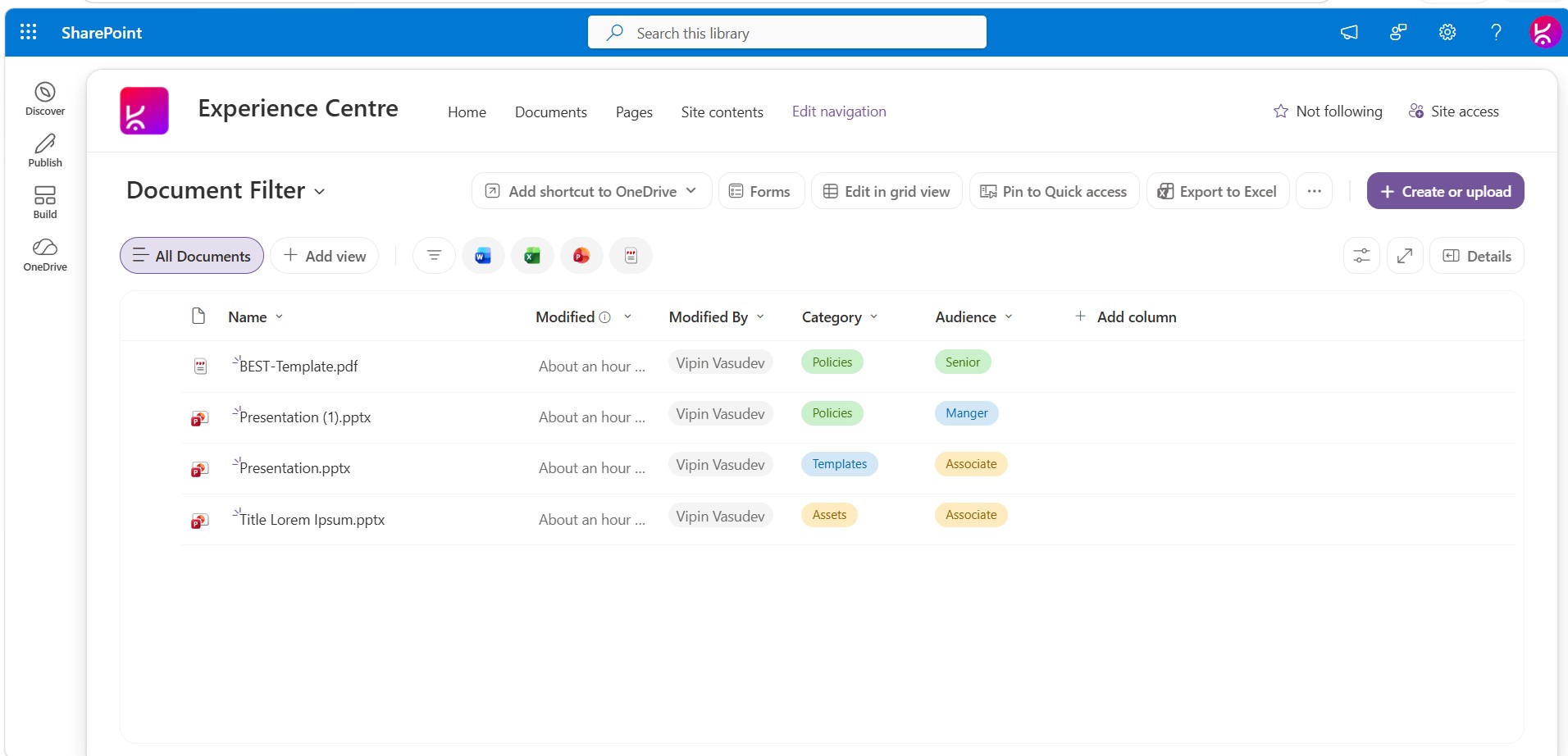
Task: Go to the Documents navigation item
Action: (551, 112)
